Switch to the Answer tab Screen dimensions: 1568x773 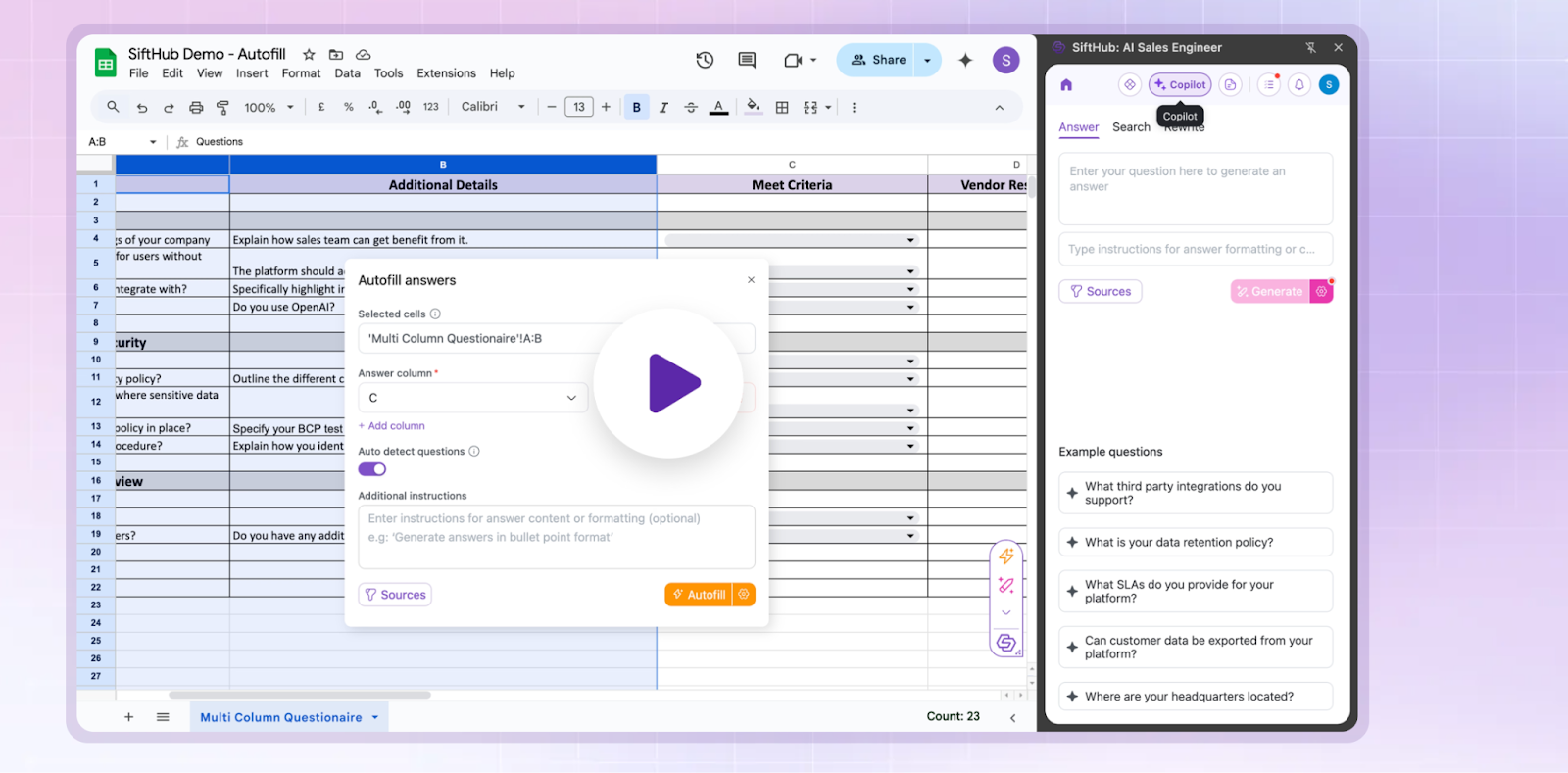tap(1079, 127)
